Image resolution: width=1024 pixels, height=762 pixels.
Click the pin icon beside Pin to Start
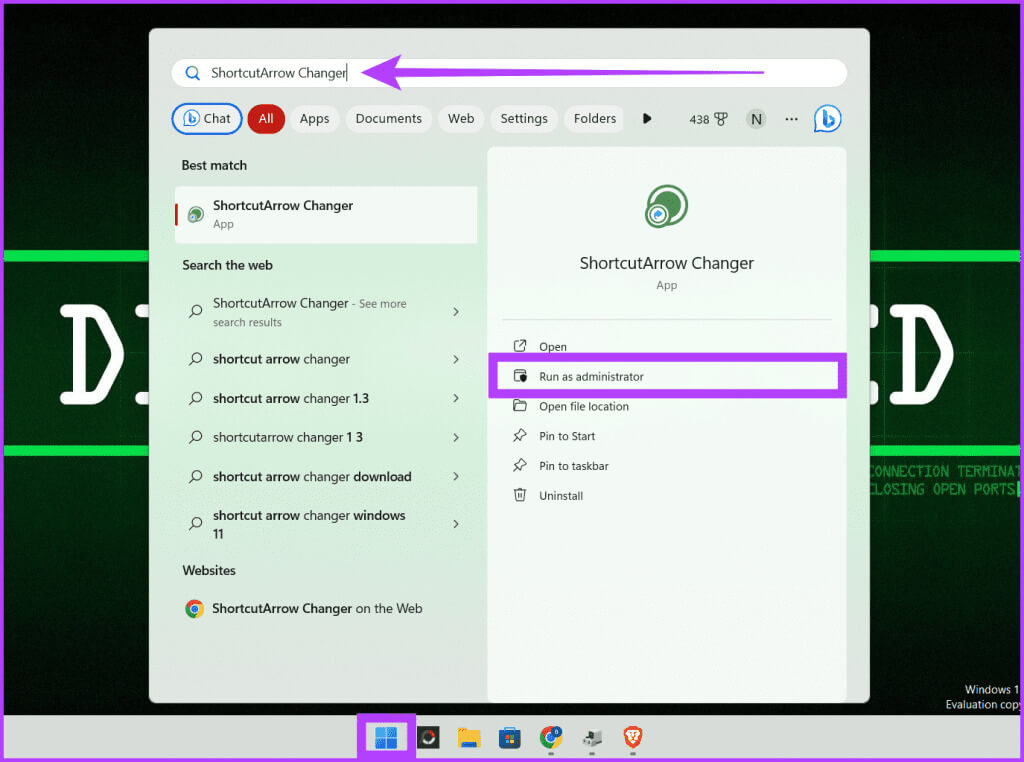tap(520, 435)
